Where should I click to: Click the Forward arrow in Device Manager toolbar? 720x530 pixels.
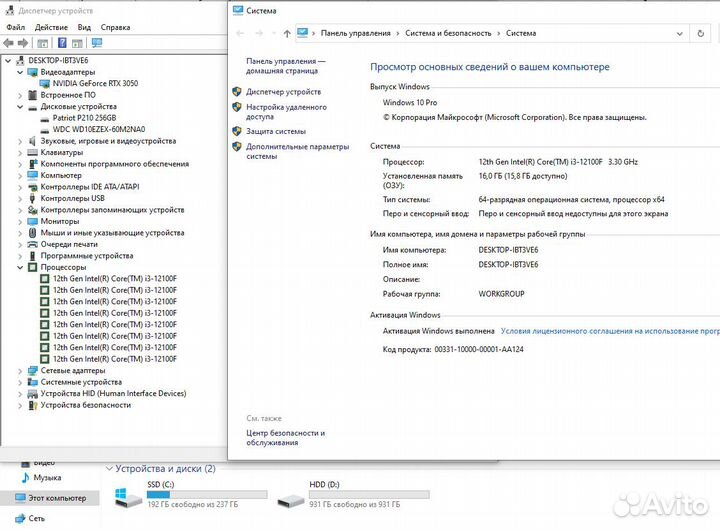coord(23,43)
